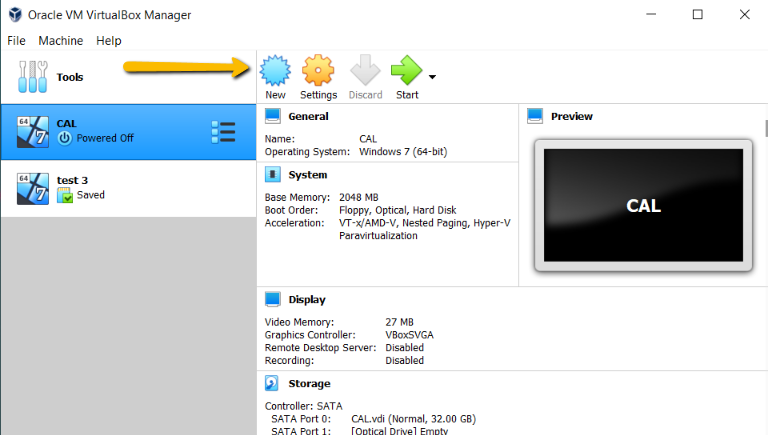Open the Storage section header link

pyautogui.click(x=309, y=384)
